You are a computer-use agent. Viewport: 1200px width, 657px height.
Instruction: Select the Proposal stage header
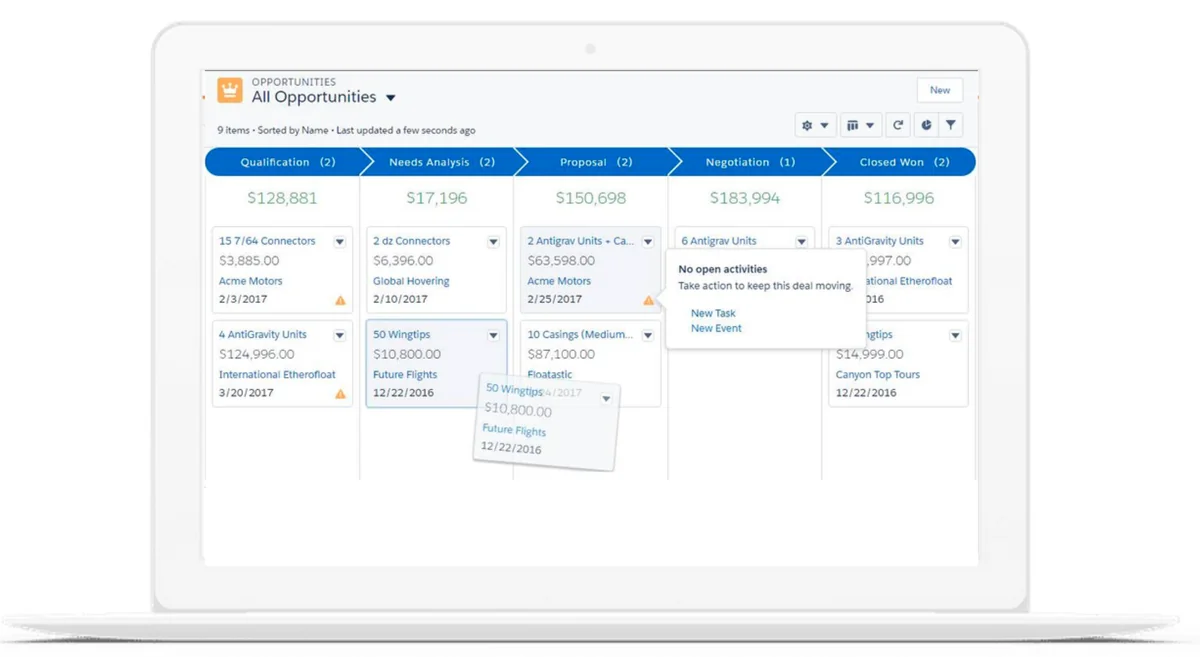pyautogui.click(x=596, y=162)
